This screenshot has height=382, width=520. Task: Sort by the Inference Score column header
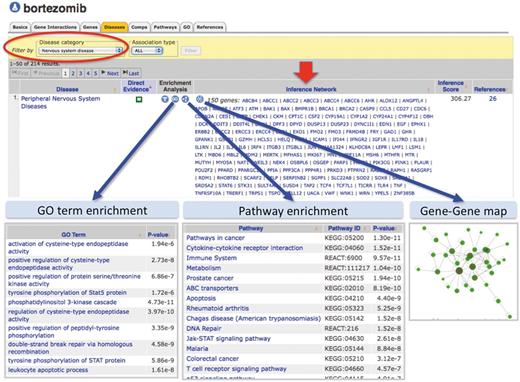click(x=450, y=86)
